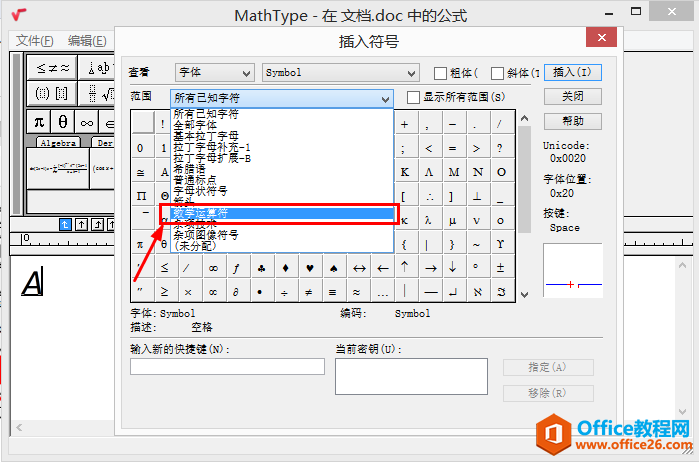Enable the 粗体 bold checkbox

(x=440, y=73)
